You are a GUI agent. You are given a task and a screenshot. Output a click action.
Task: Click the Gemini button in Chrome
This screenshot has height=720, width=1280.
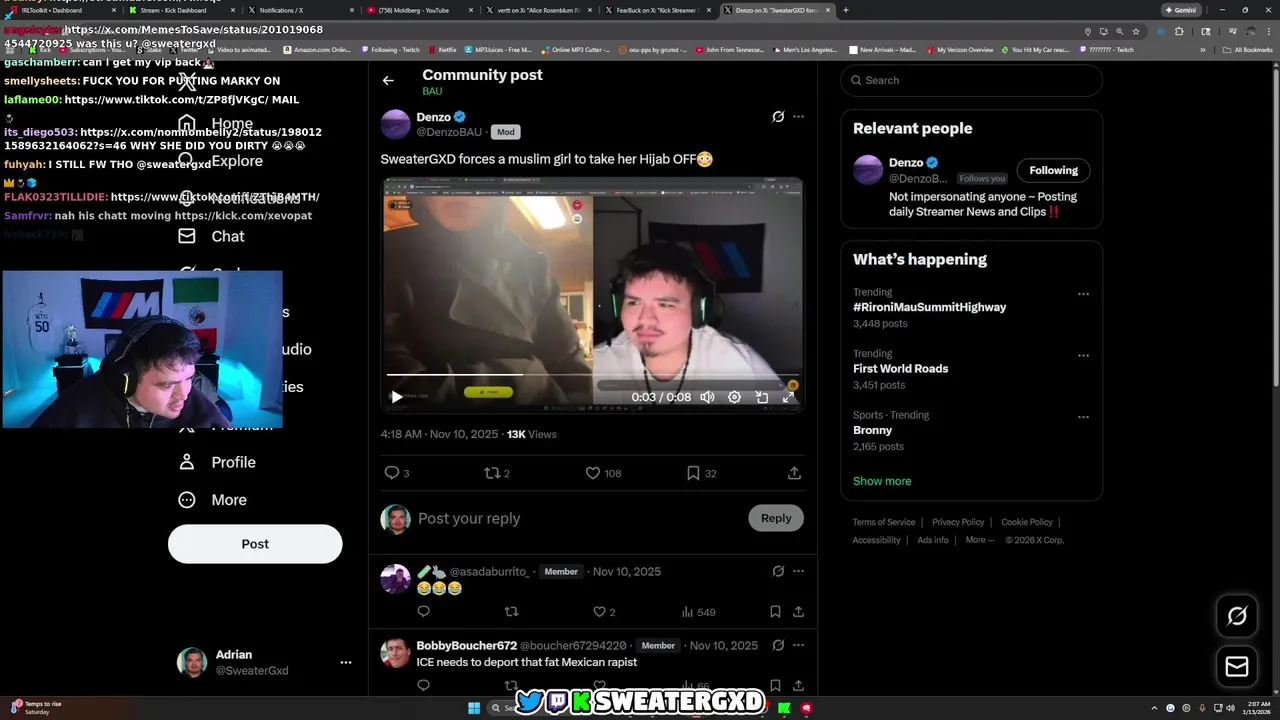click(1180, 10)
